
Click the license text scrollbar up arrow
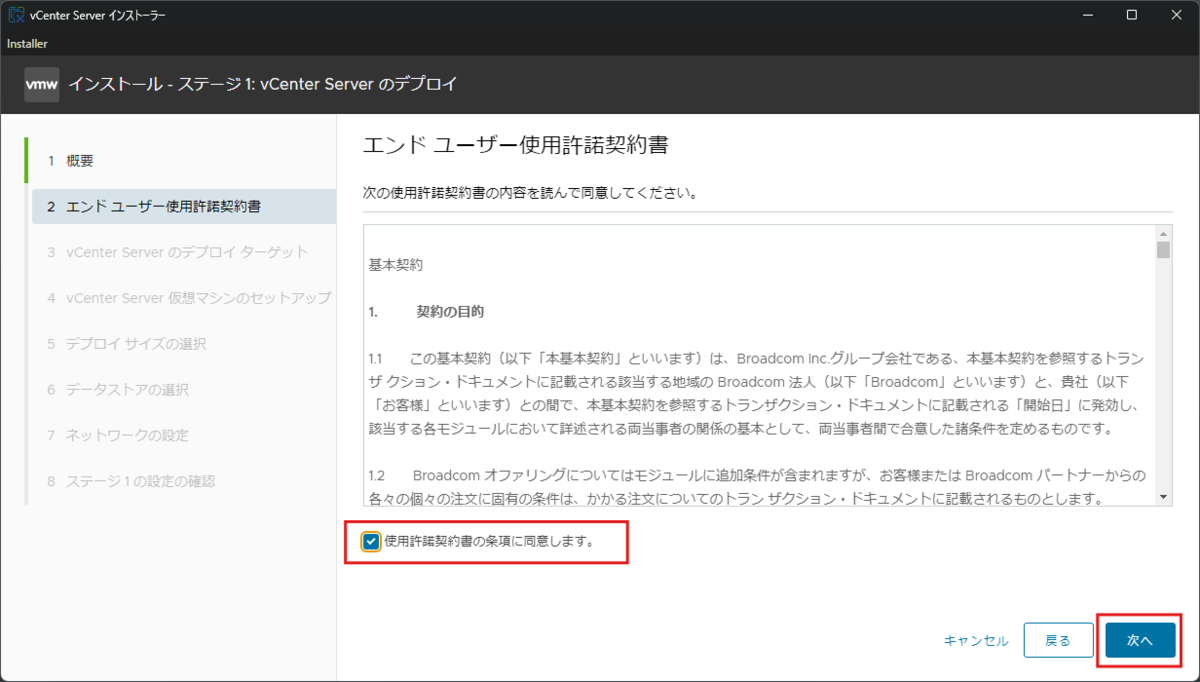(1163, 233)
